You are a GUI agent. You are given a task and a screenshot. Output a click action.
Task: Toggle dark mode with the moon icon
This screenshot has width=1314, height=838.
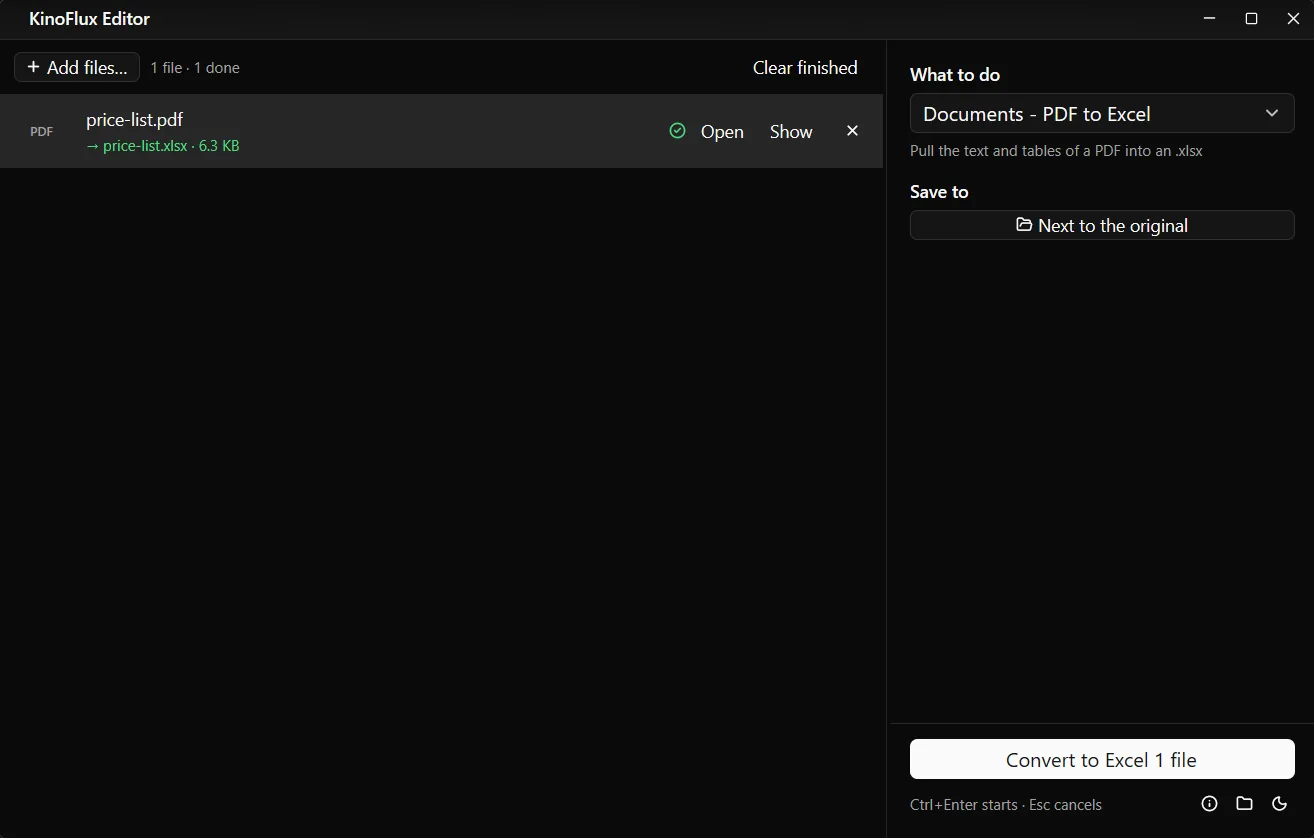tap(1279, 804)
